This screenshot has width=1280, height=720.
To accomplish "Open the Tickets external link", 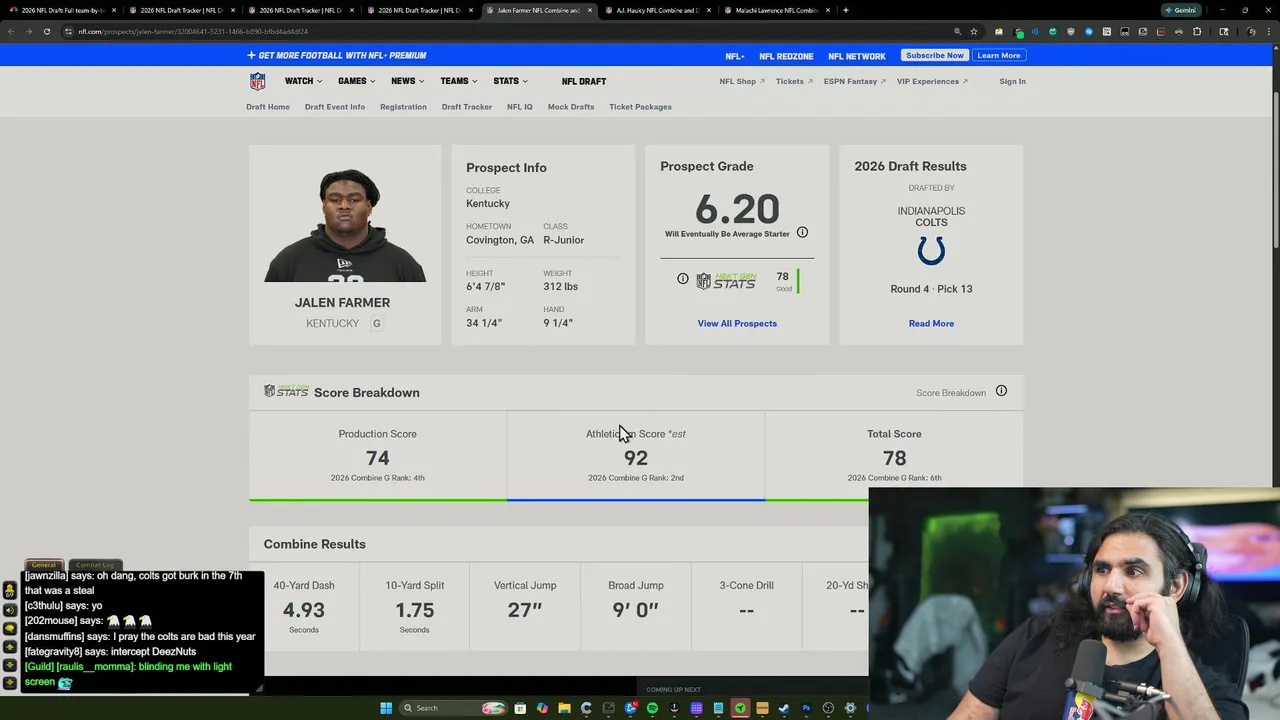I will click(x=794, y=81).
